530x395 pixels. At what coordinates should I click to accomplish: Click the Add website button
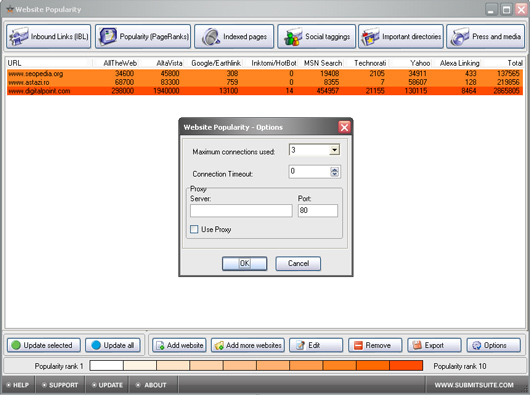tap(179, 345)
